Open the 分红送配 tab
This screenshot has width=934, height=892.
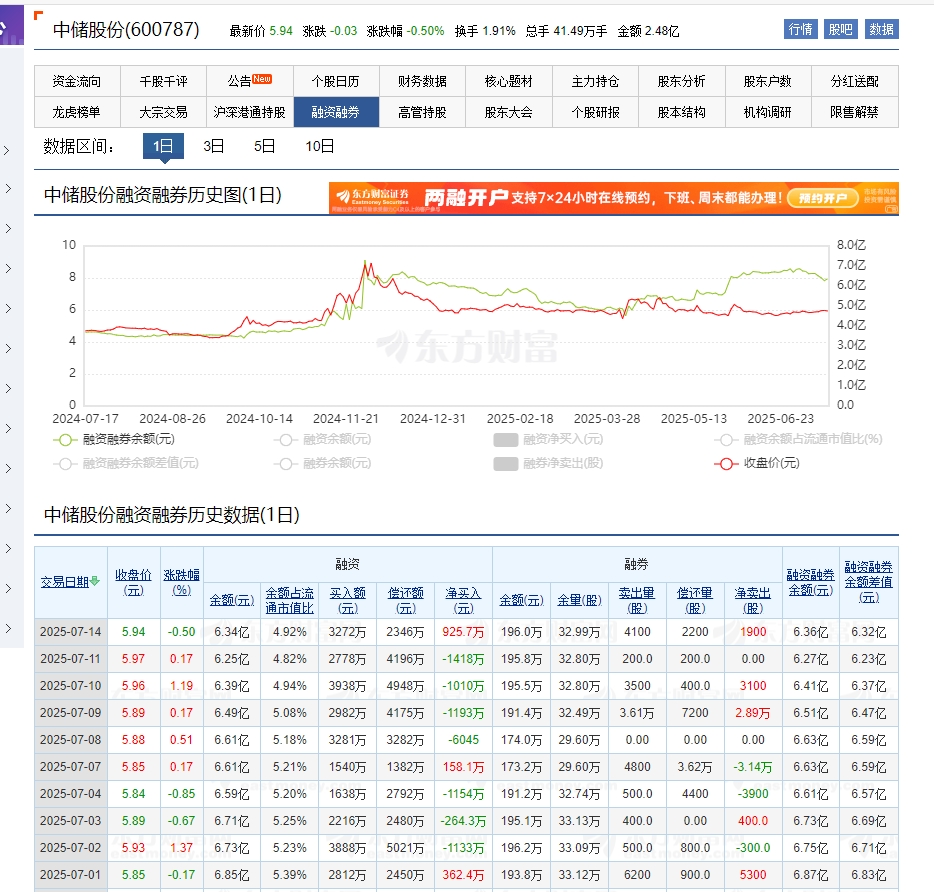tap(855, 81)
